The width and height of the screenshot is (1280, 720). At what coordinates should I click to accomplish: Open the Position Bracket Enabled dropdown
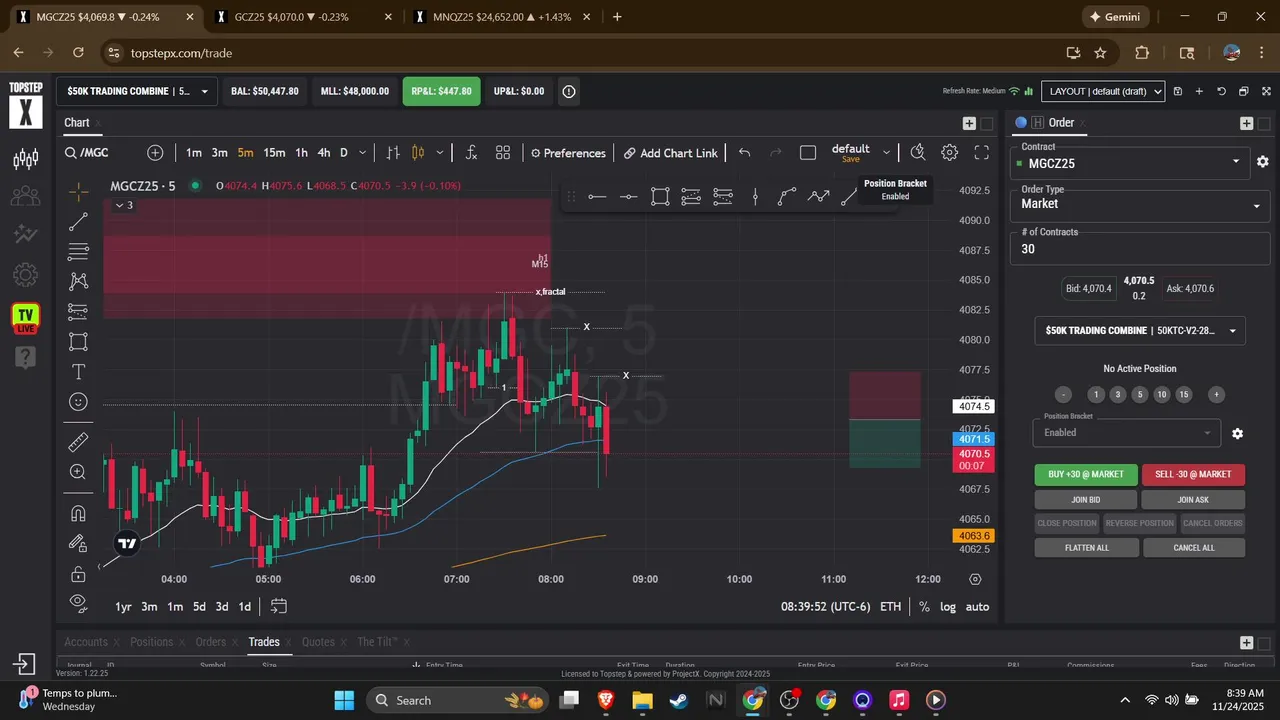tap(1126, 432)
